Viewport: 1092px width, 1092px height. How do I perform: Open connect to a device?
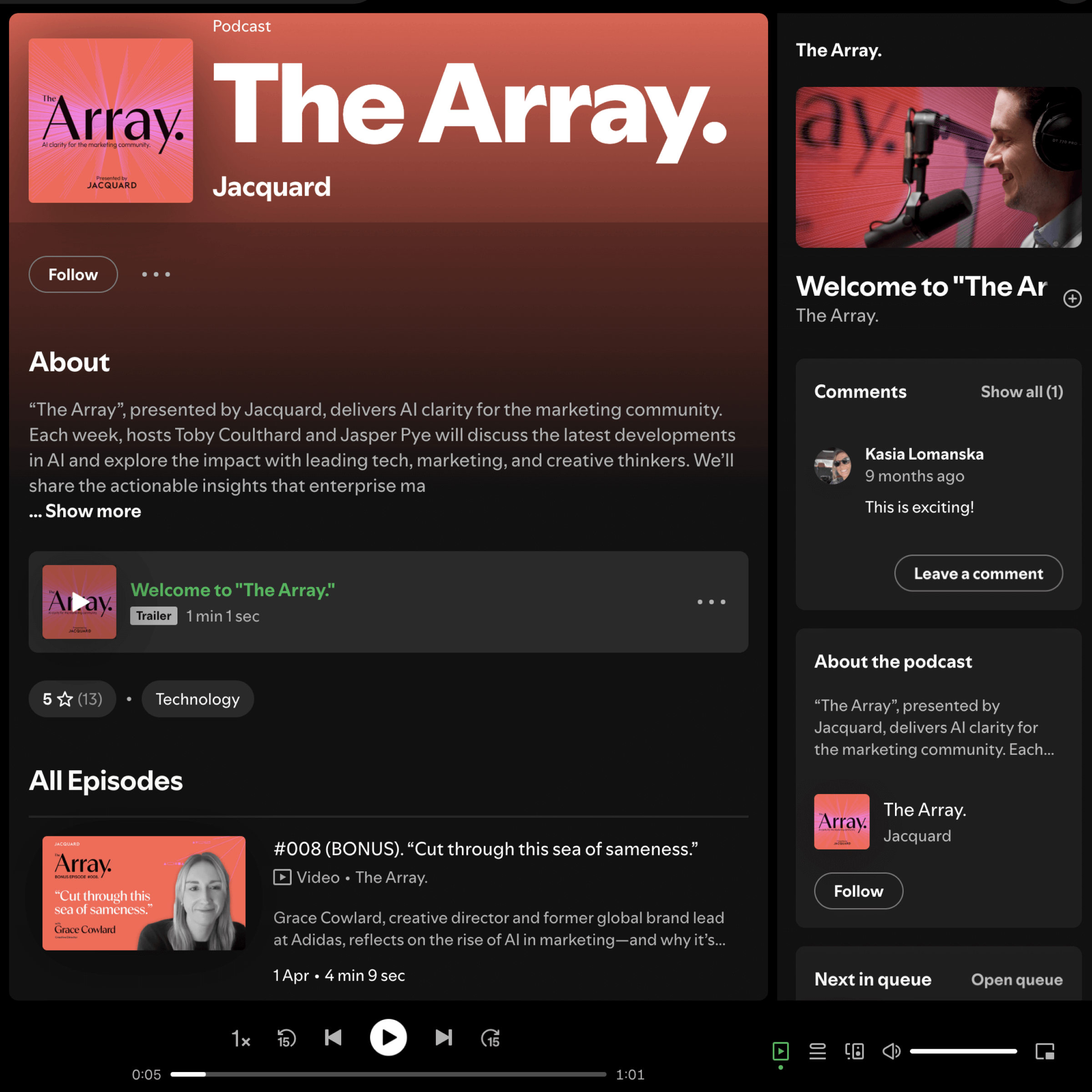854,1052
